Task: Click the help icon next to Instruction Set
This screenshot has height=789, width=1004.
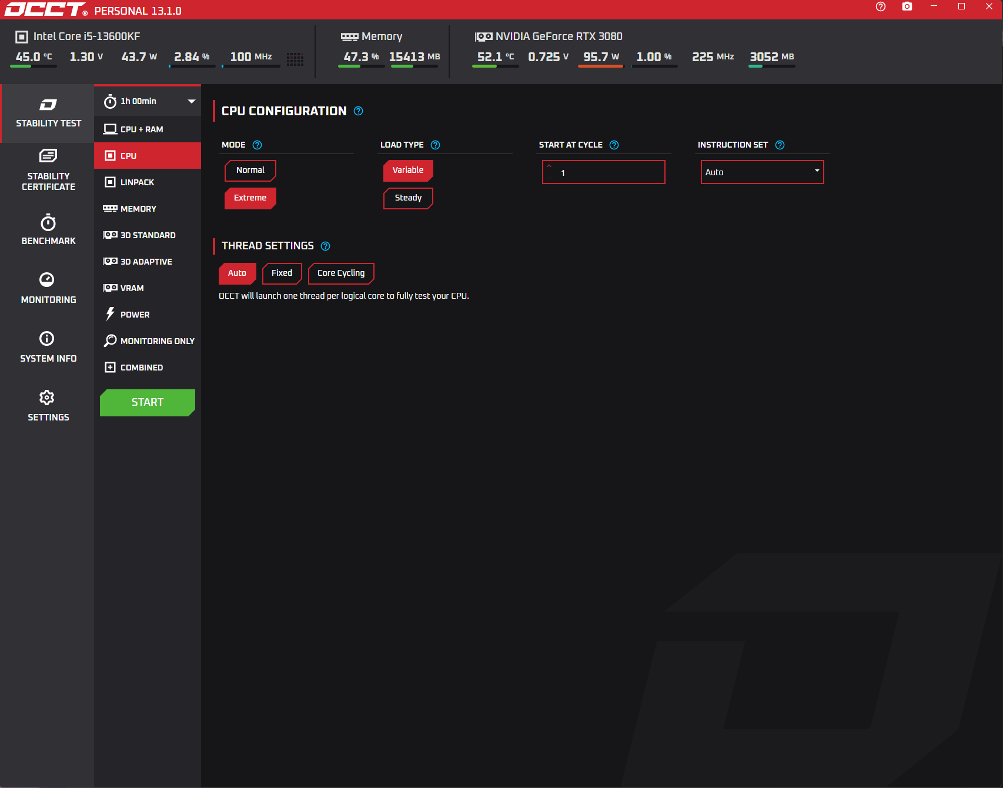Action: (x=779, y=145)
